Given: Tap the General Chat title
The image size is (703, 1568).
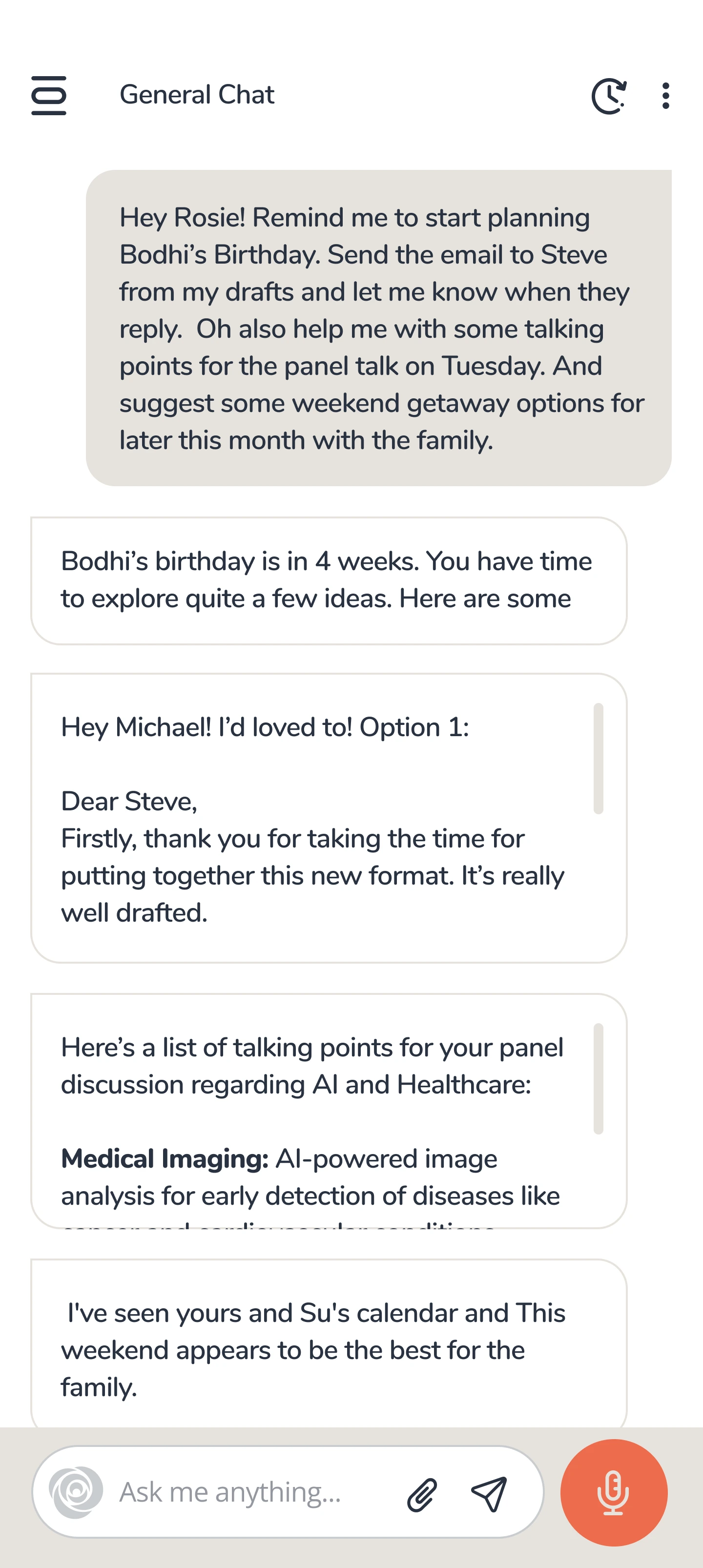Looking at the screenshot, I should pos(197,95).
